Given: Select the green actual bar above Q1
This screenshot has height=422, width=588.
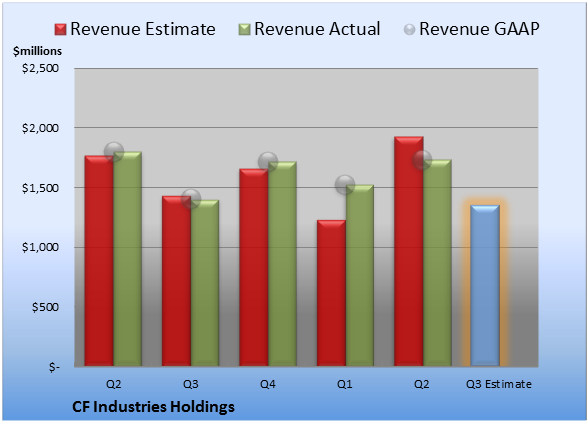Looking at the screenshot, I should pos(360,275).
